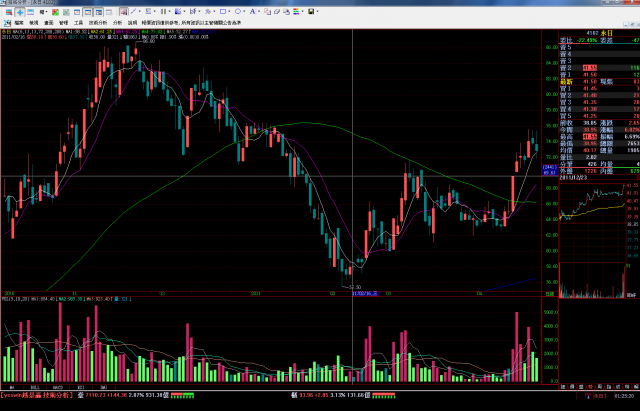
Task: Open dropdown arrow beside fan wave tool
Action: (214, 11)
